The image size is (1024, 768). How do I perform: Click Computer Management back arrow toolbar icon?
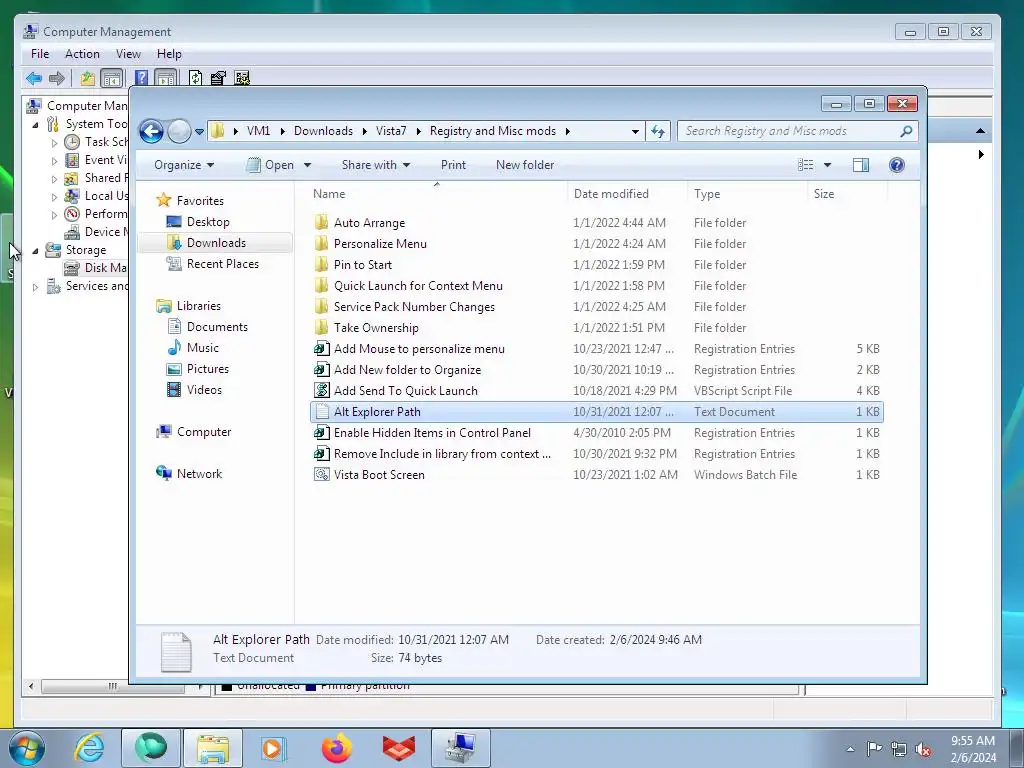click(x=34, y=78)
